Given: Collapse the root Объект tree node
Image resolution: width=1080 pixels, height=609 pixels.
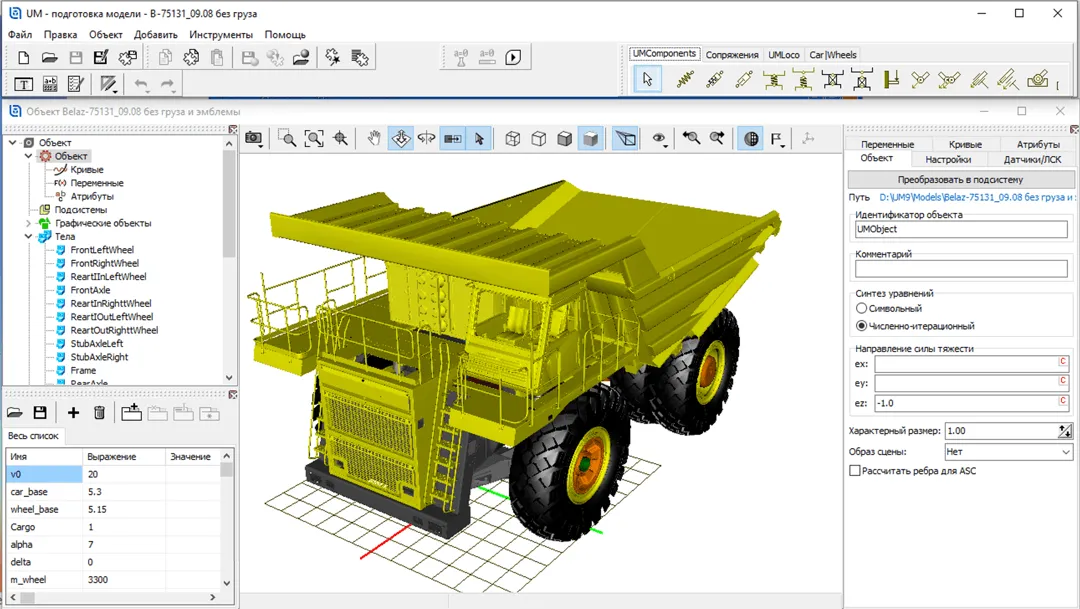Looking at the screenshot, I should [12, 143].
